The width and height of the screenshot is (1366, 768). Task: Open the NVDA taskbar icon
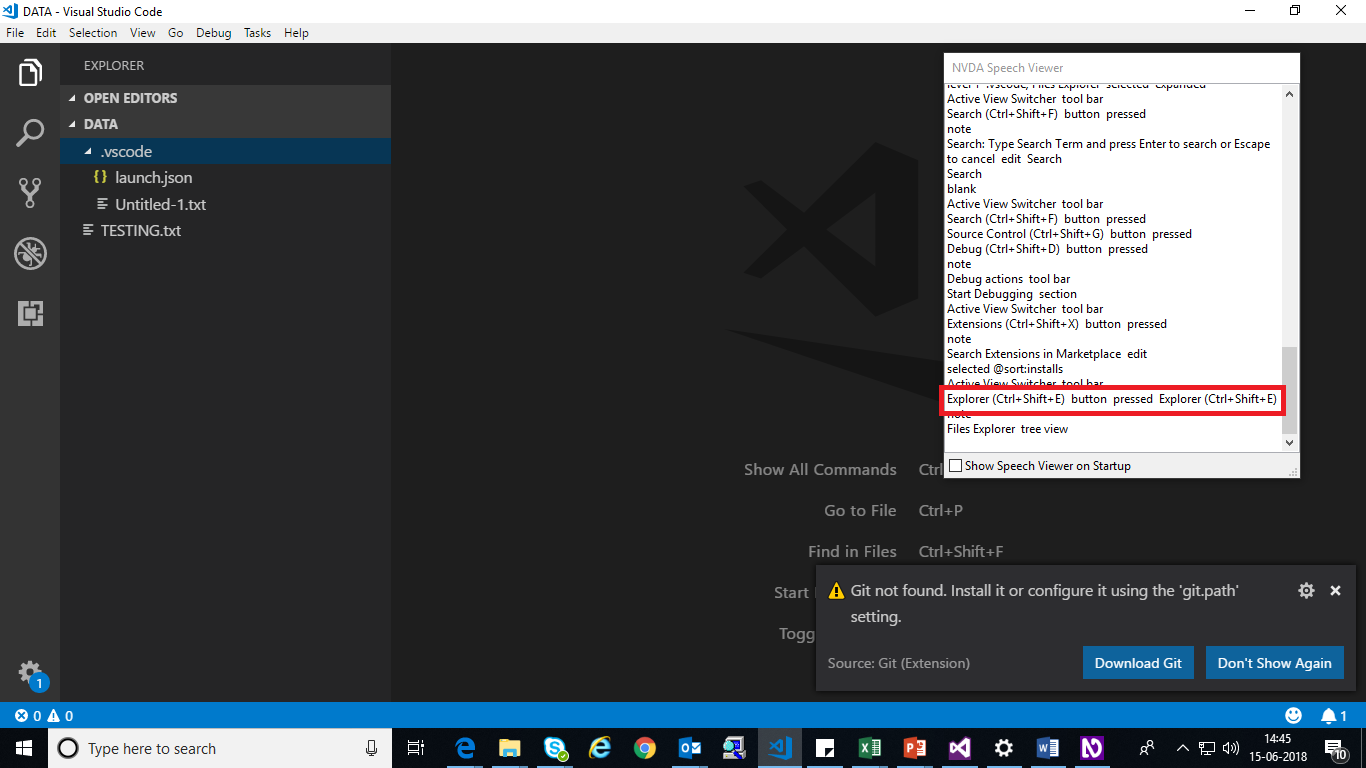click(1092, 748)
